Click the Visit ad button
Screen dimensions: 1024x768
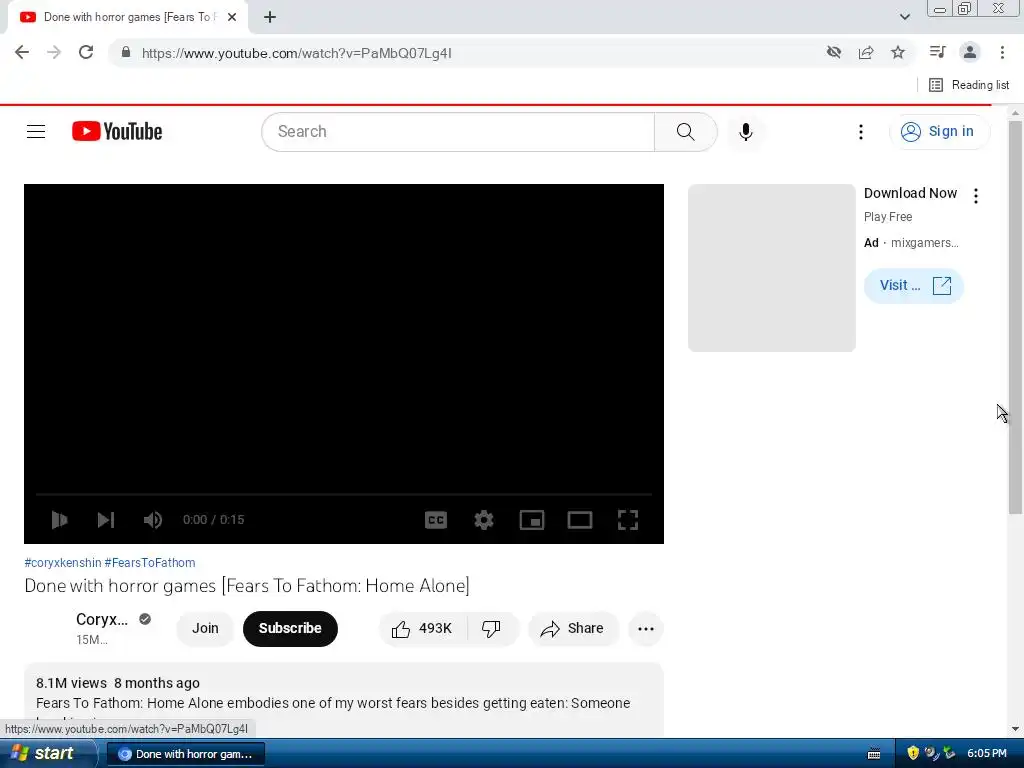(914, 285)
